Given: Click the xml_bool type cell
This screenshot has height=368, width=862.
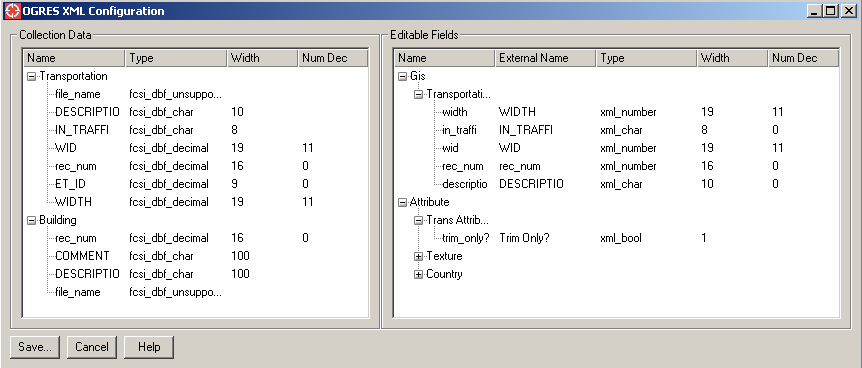Looking at the screenshot, I should pos(621,238).
